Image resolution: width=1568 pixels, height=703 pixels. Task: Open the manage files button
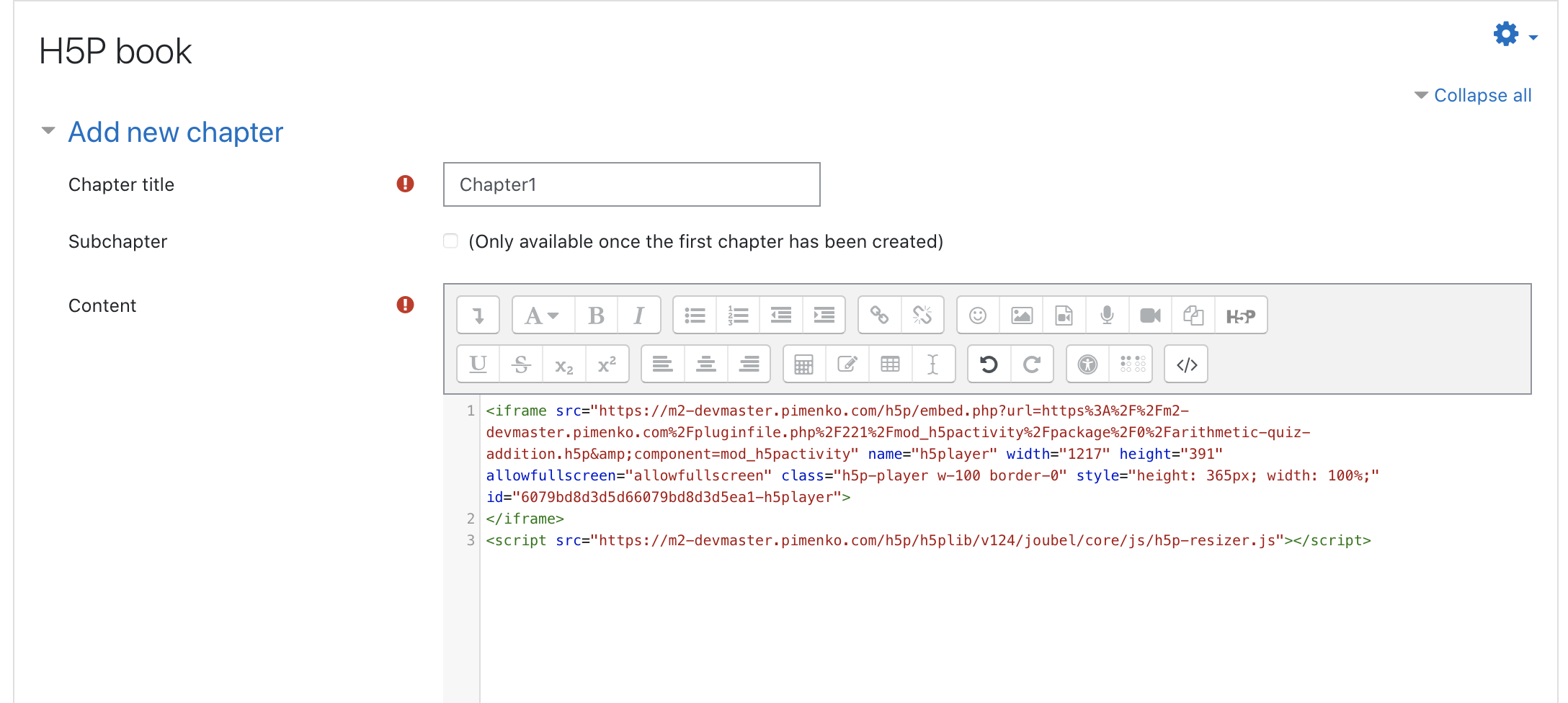click(x=1193, y=315)
